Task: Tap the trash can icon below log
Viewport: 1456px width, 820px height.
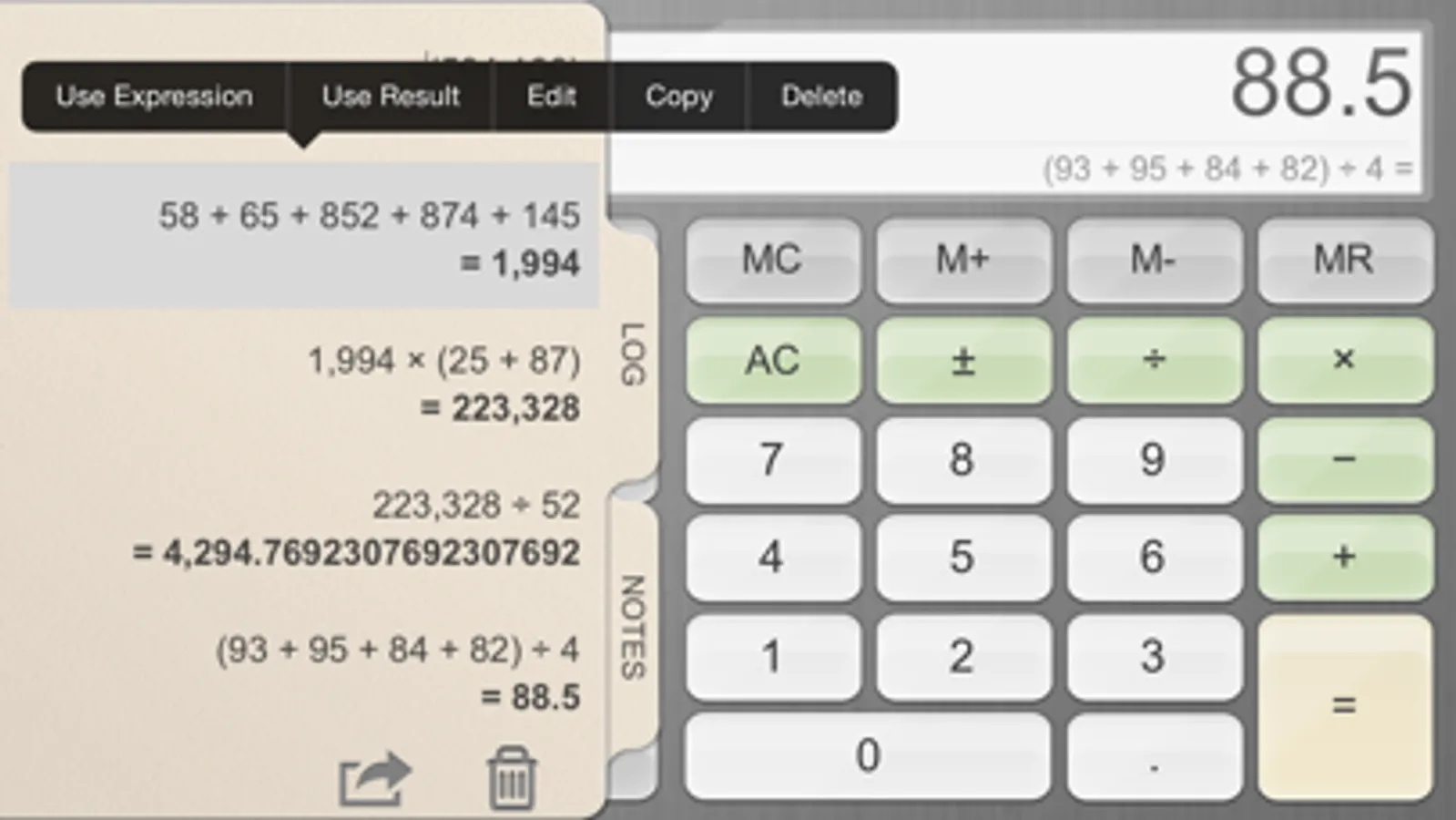Action: (x=511, y=778)
